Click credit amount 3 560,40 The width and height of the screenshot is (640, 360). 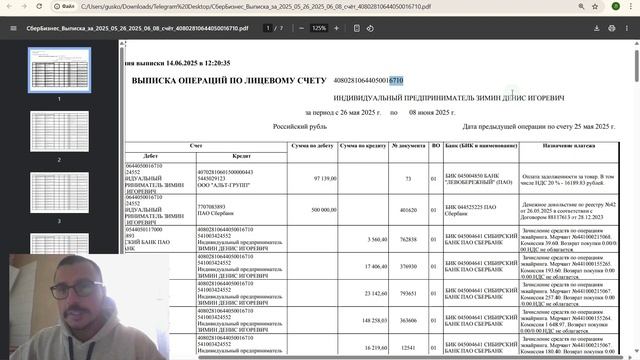pos(377,239)
